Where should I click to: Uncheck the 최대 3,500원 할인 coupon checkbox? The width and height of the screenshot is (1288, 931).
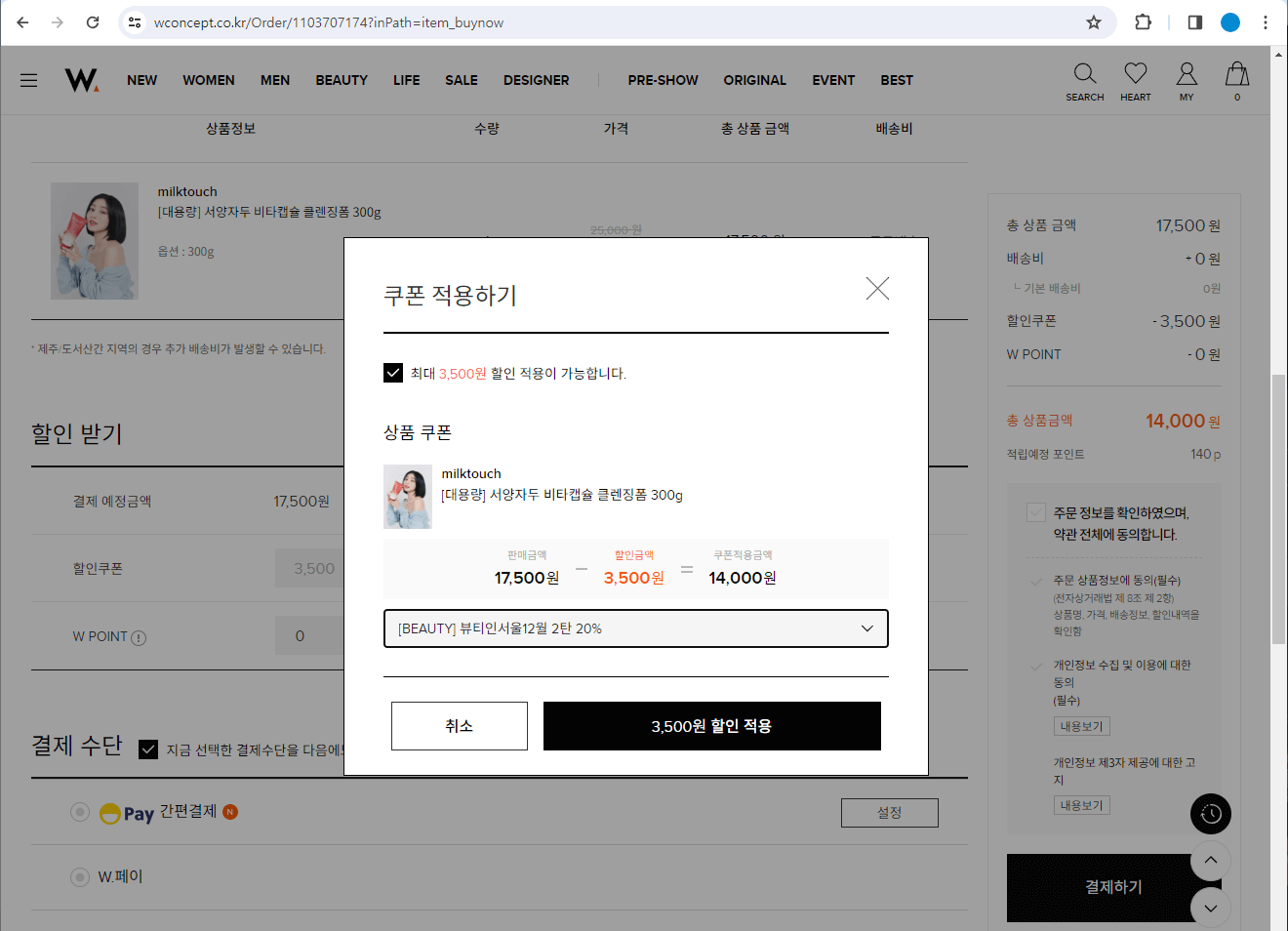(x=393, y=373)
